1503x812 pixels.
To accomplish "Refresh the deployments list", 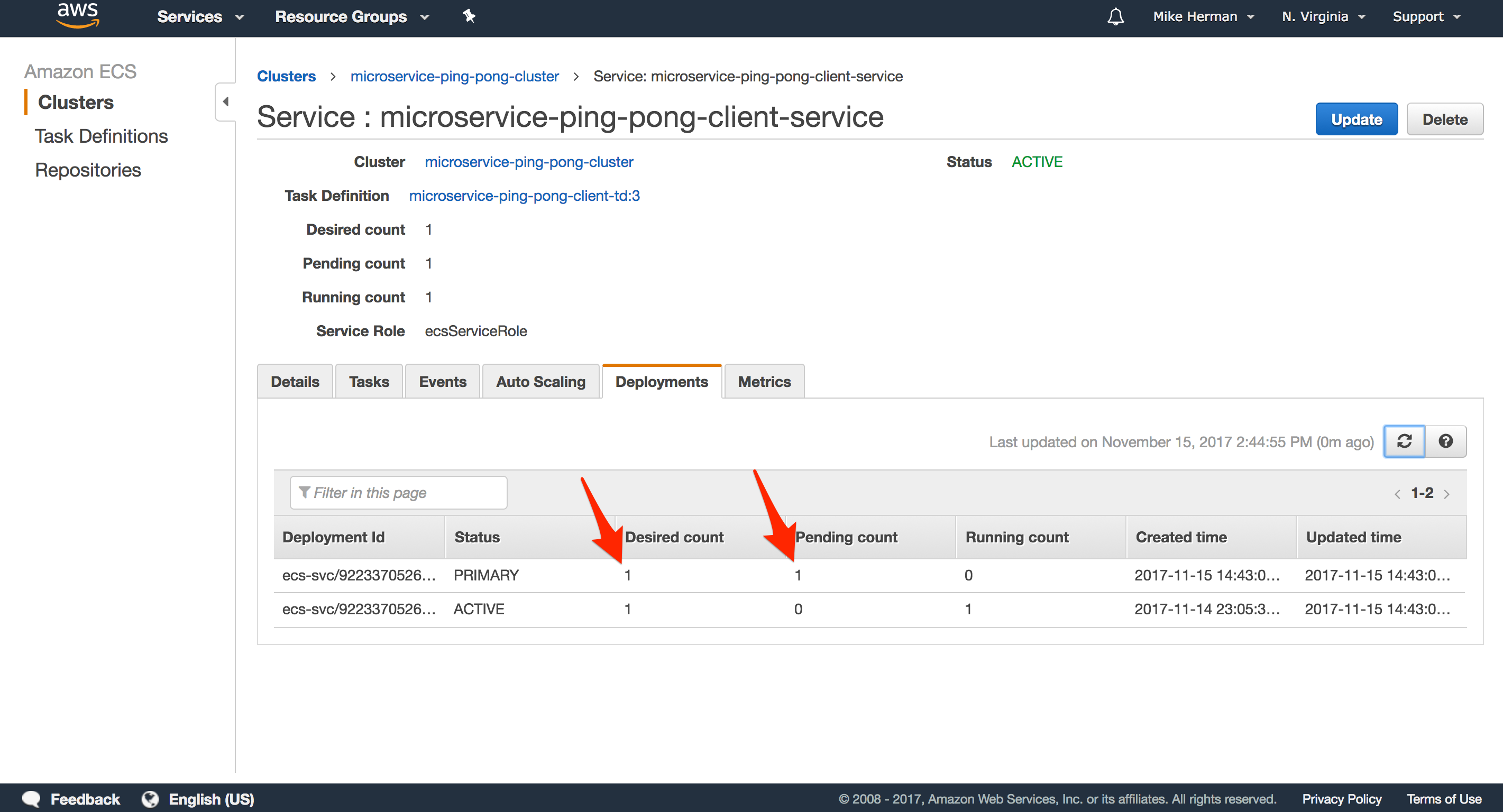I will [x=1404, y=441].
